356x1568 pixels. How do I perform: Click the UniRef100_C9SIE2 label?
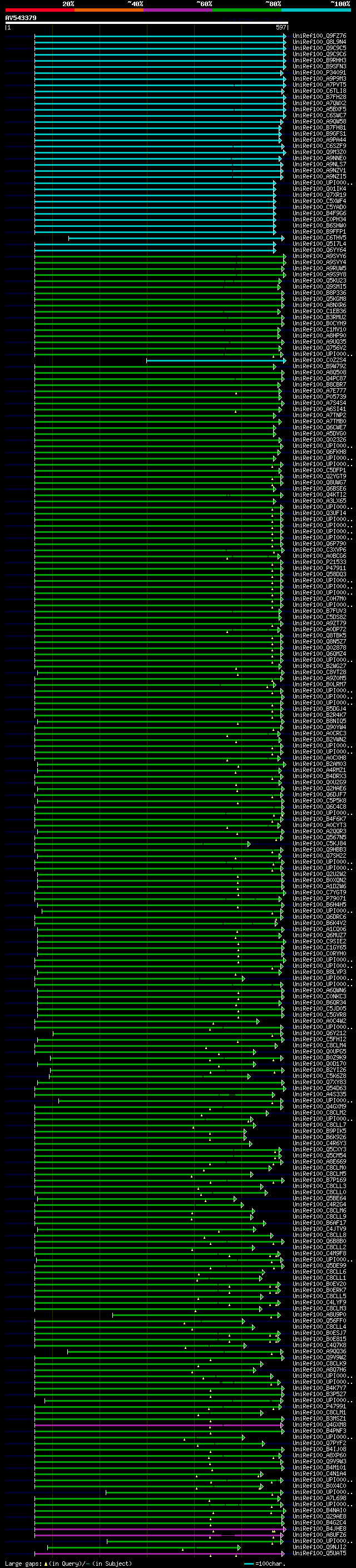click(319, 942)
